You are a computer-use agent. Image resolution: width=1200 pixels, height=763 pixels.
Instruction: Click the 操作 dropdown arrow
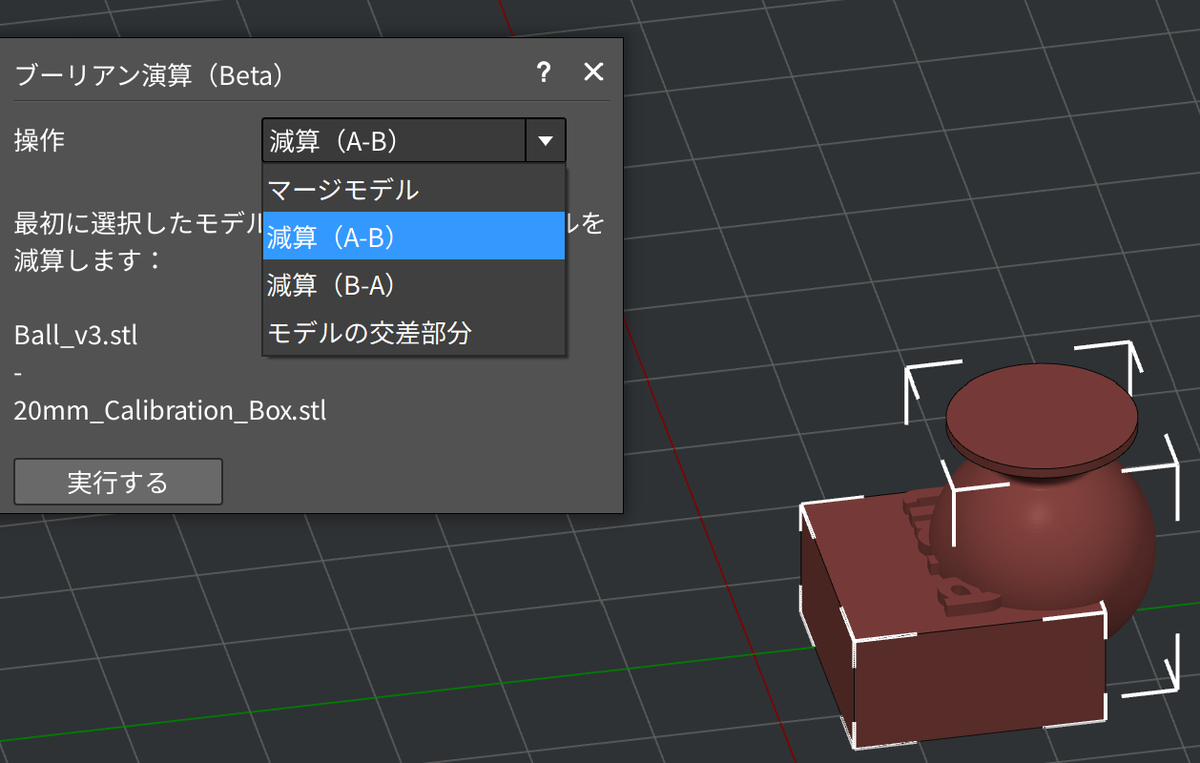pos(545,141)
